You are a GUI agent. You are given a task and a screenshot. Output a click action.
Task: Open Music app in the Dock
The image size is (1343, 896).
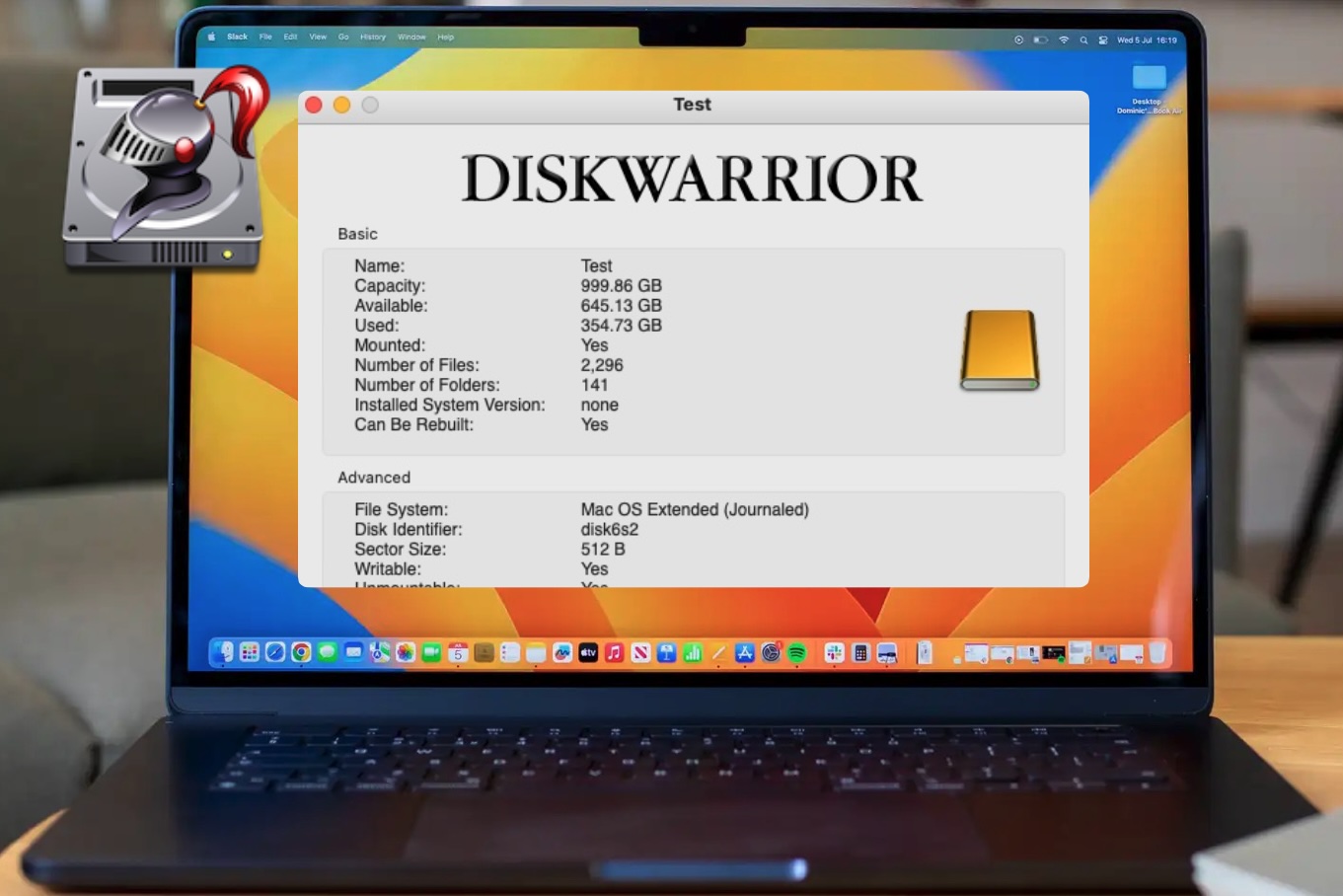coord(614,652)
